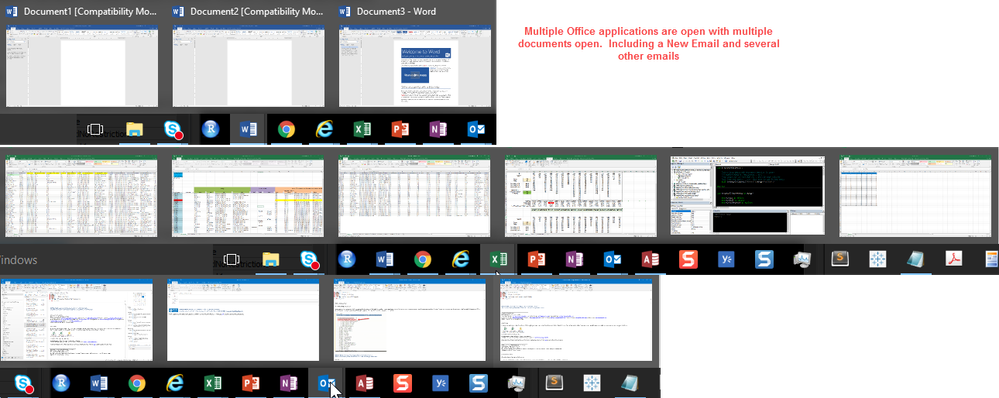Switch to the Document2 Word preview thumbnail

tap(248, 66)
